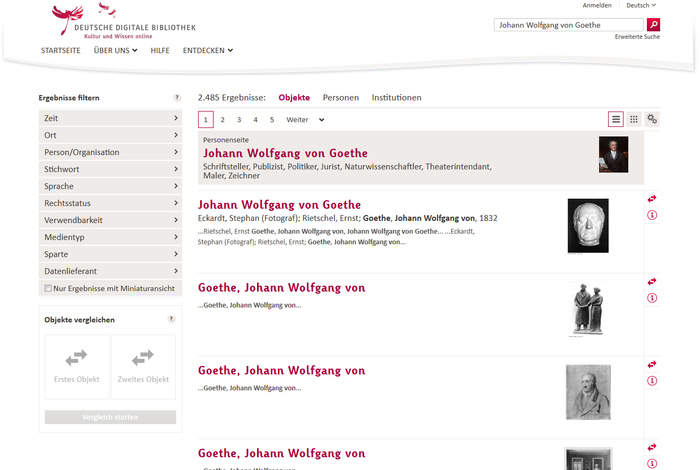Open the HILFE page
The image size is (700, 470).
pyautogui.click(x=160, y=50)
